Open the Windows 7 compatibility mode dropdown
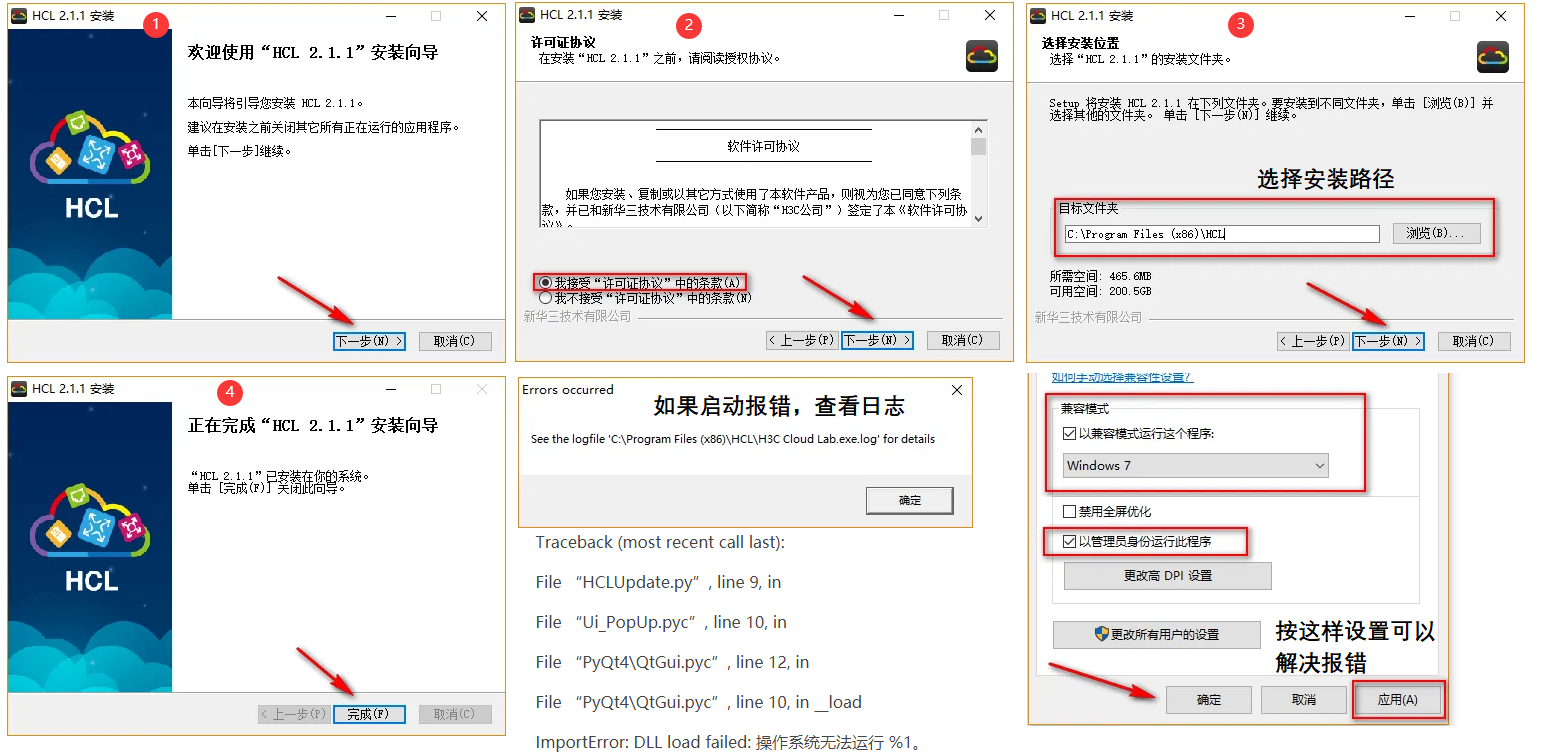The width and height of the screenshot is (1563, 755). (1195, 466)
